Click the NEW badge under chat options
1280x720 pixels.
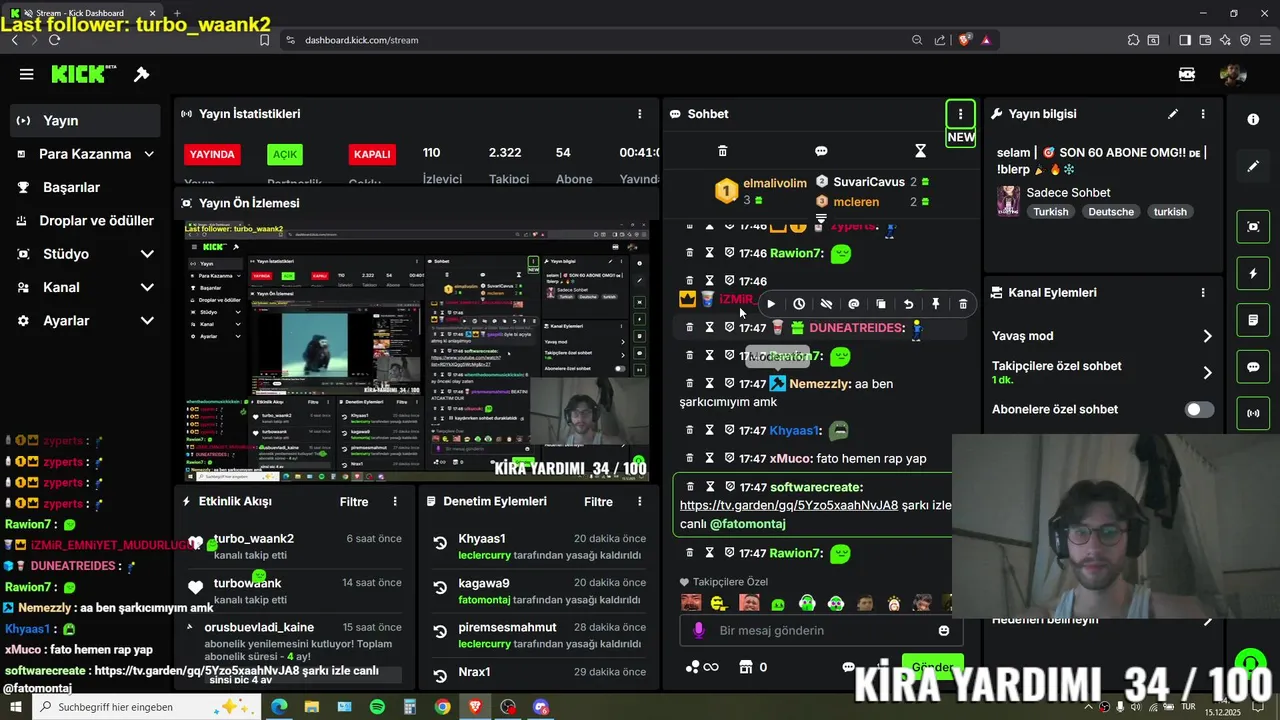(961, 137)
